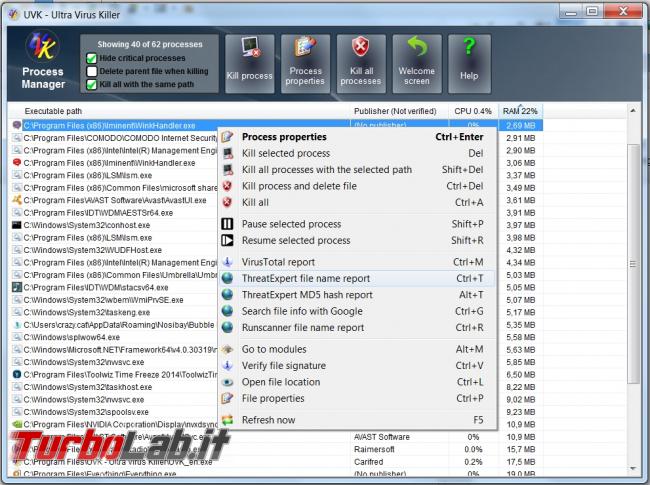The image size is (650, 485).
Task: Select Open file location
Action: 357,382
